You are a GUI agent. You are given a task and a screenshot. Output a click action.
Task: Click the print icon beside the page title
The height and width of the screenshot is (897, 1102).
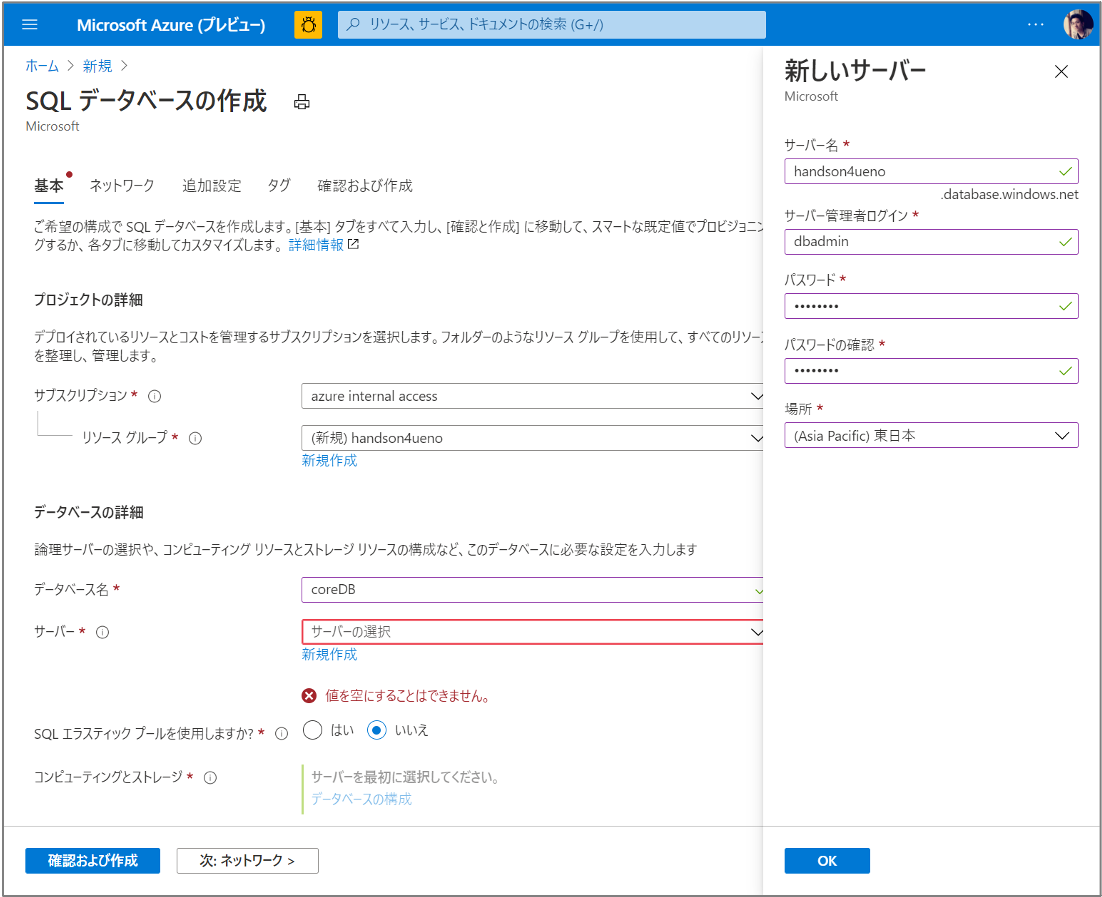pos(302,102)
